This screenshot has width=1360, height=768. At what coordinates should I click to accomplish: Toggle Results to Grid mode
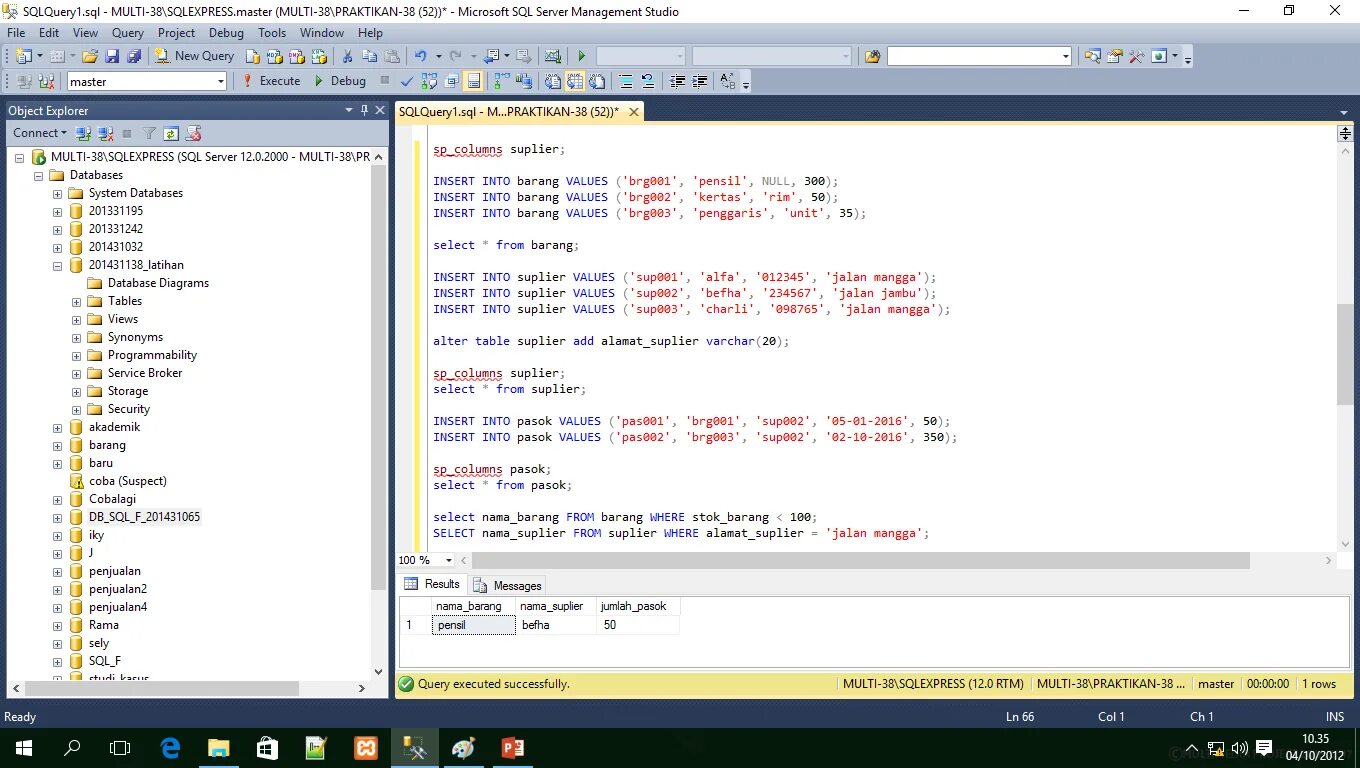click(575, 81)
